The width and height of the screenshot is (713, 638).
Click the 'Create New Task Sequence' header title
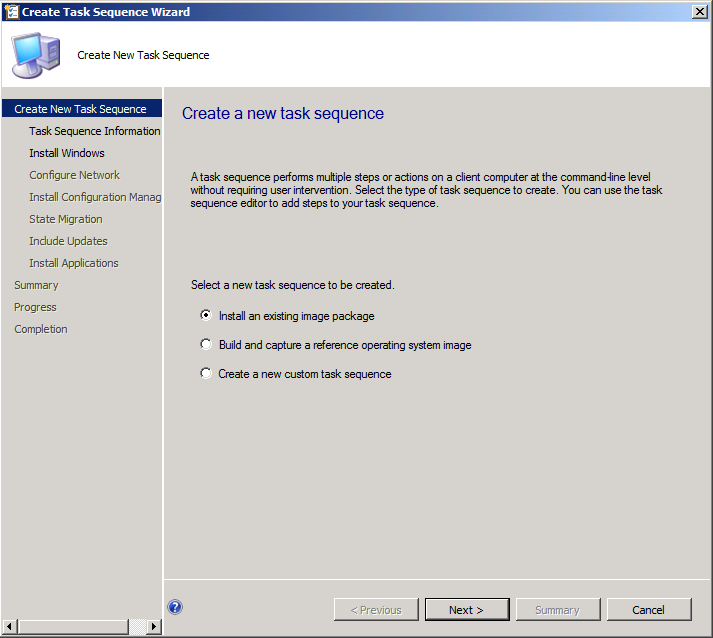pos(143,55)
